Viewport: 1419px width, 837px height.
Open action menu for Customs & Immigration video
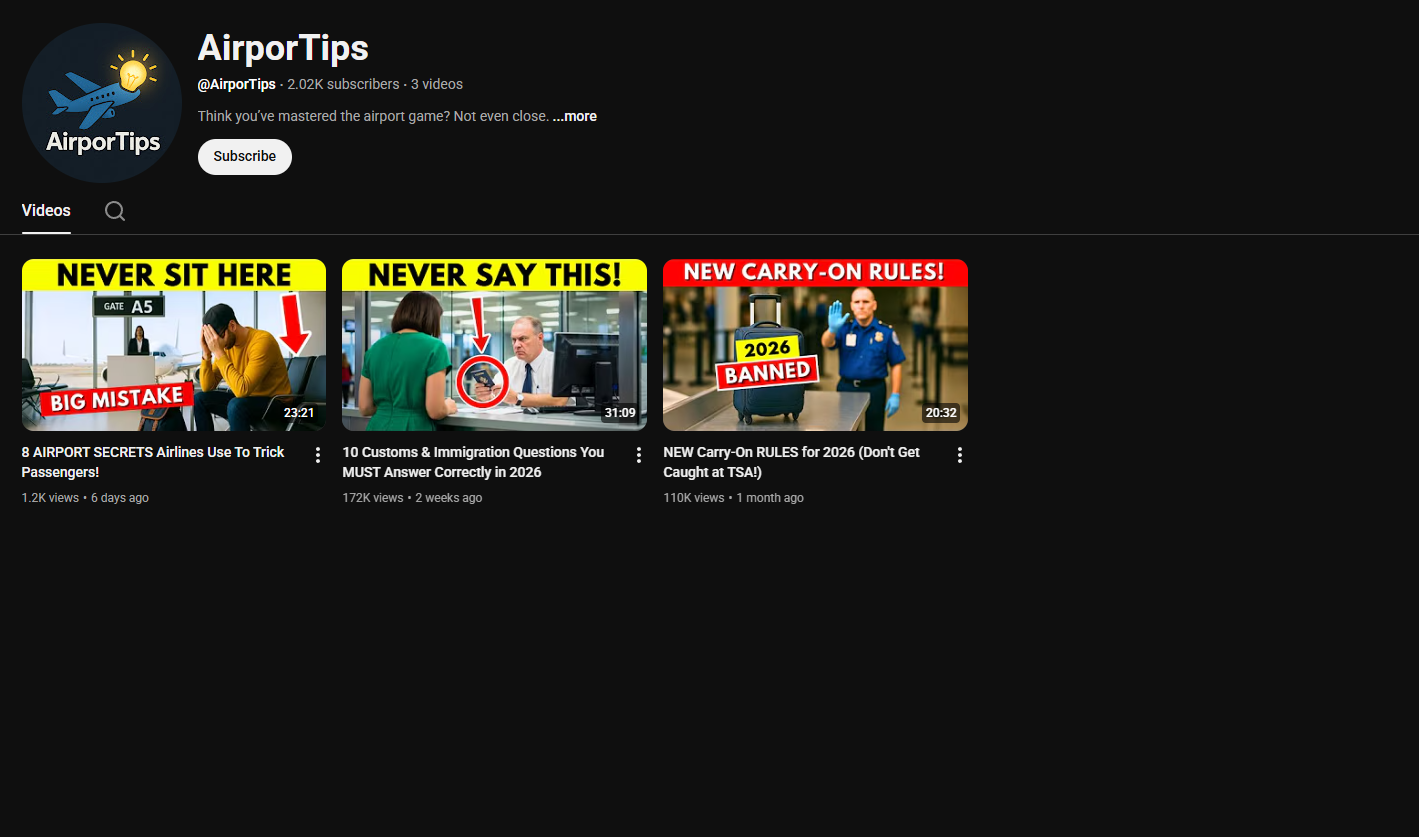click(x=639, y=455)
